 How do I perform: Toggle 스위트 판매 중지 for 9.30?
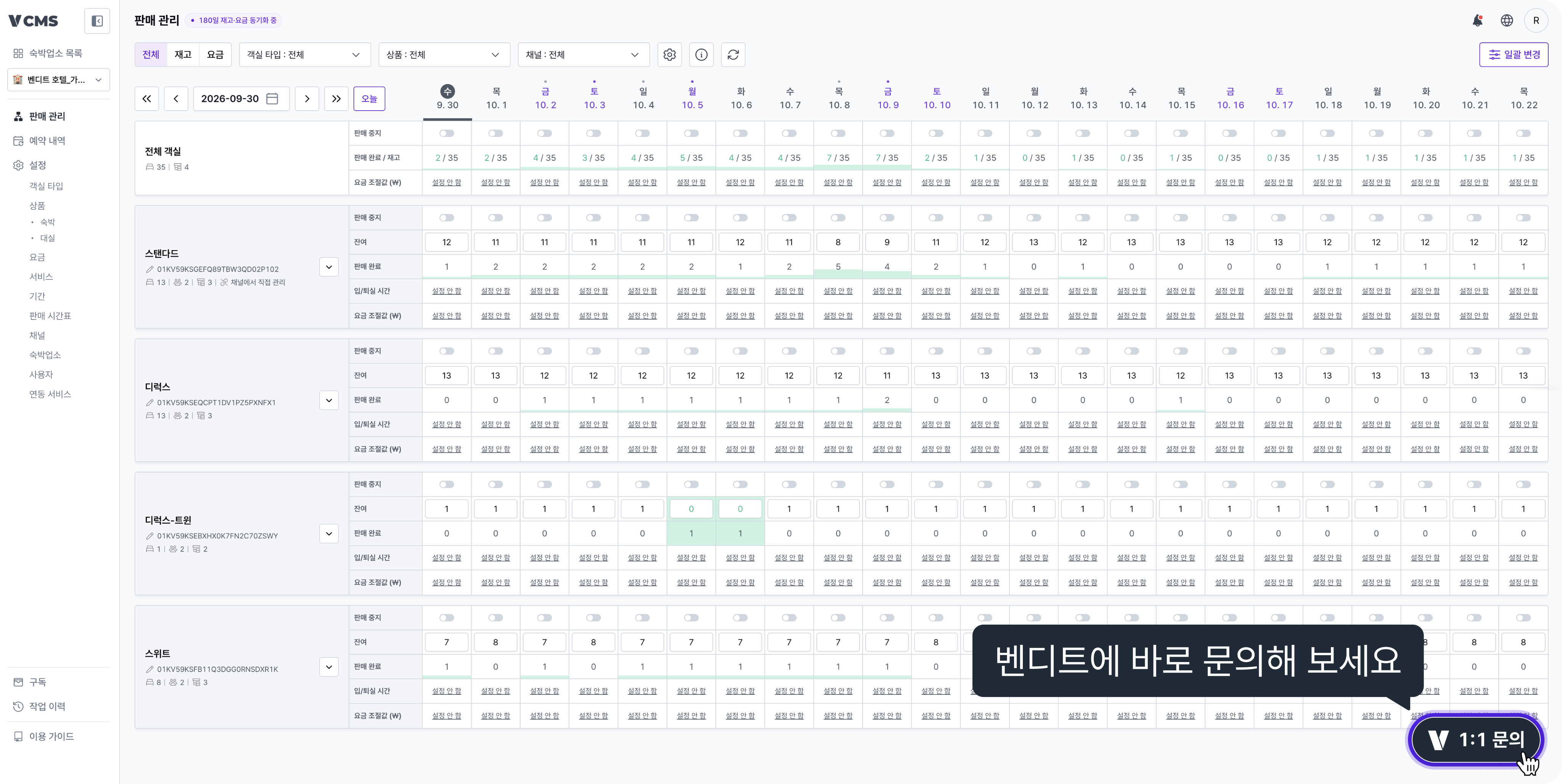point(447,618)
